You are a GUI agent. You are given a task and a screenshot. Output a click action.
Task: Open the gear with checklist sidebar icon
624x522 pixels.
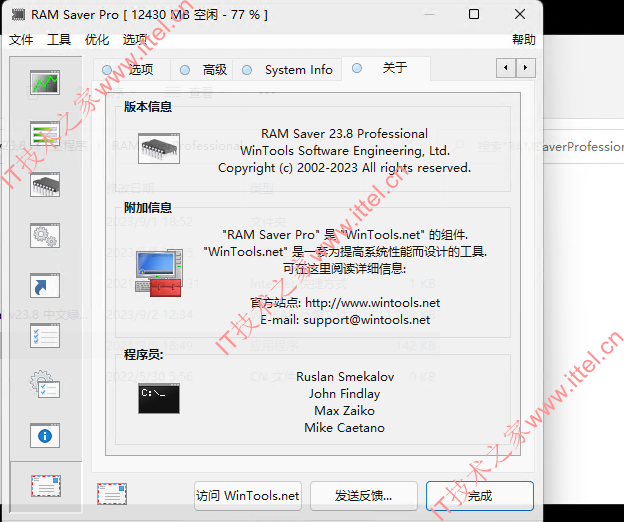45,385
